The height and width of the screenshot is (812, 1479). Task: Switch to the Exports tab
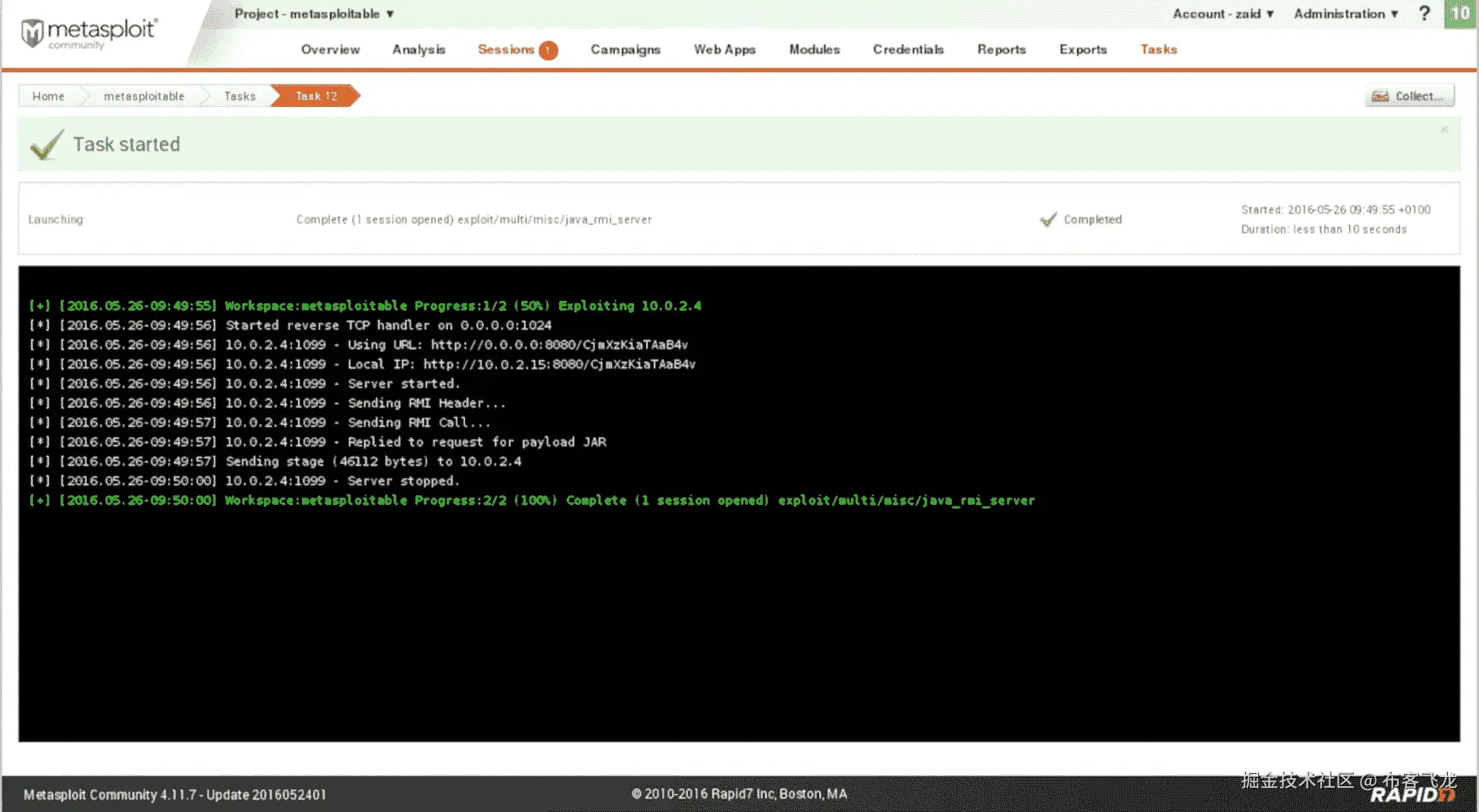[x=1083, y=49]
